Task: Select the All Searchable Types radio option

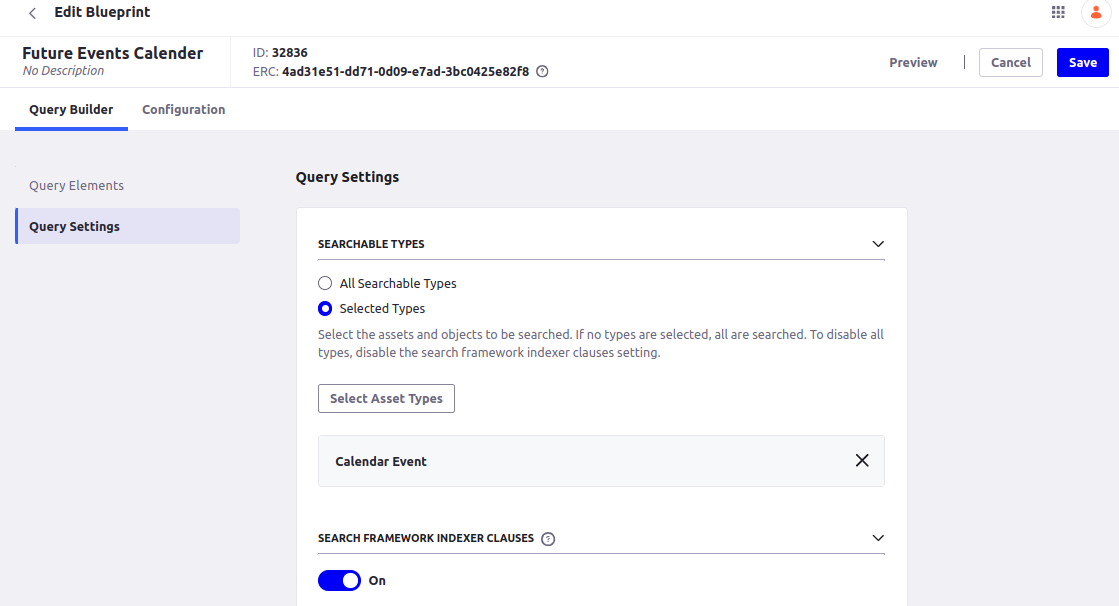Action: (x=325, y=283)
